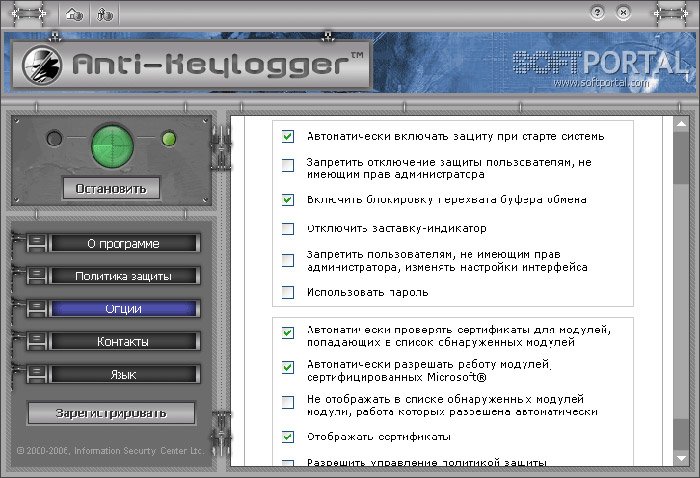Enable Использовать пароль checkbox
The width and height of the screenshot is (700, 478).
[288, 292]
